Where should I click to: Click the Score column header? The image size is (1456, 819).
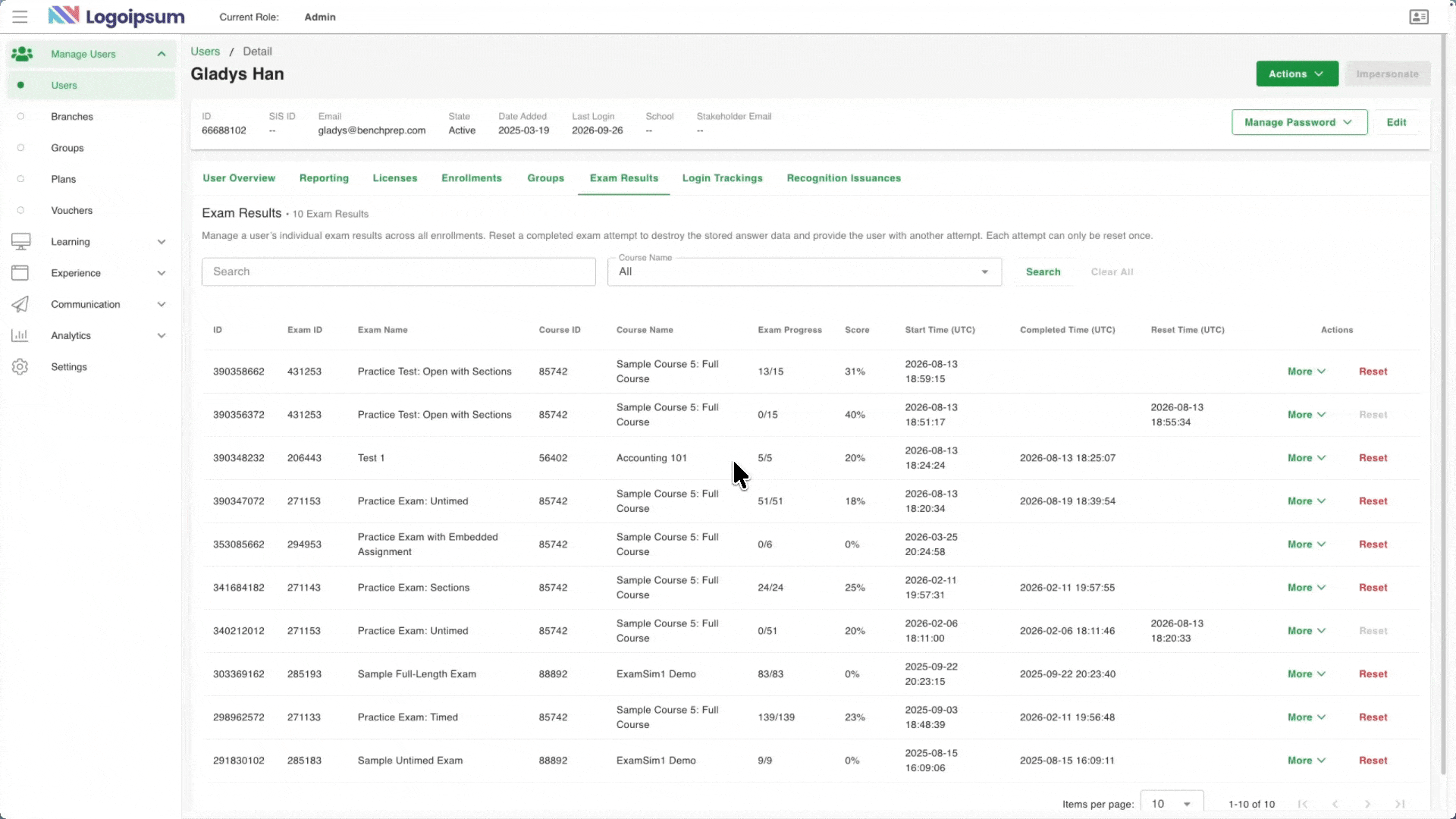coord(857,330)
